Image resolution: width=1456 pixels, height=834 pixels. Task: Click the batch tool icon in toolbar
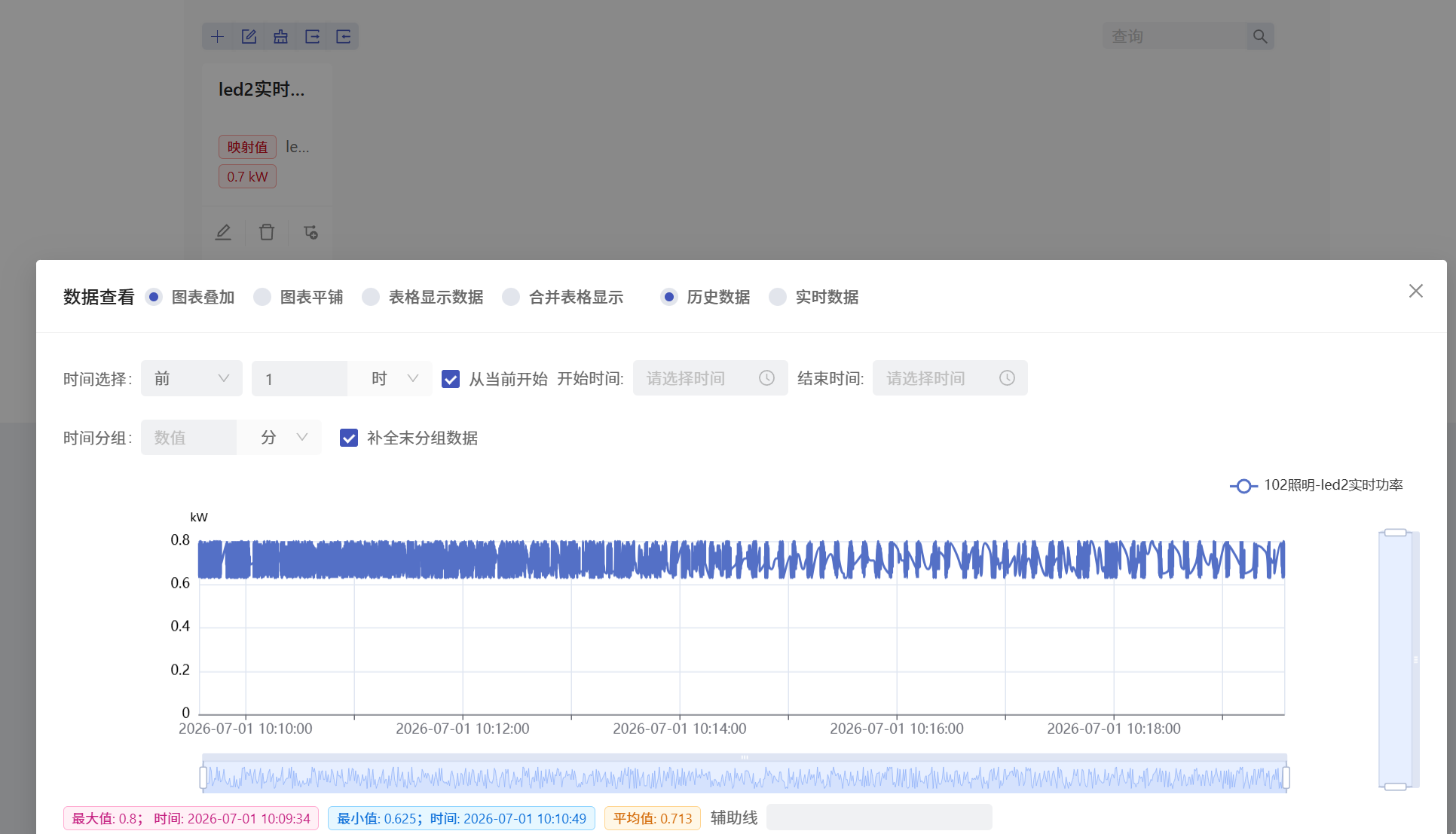pos(280,36)
